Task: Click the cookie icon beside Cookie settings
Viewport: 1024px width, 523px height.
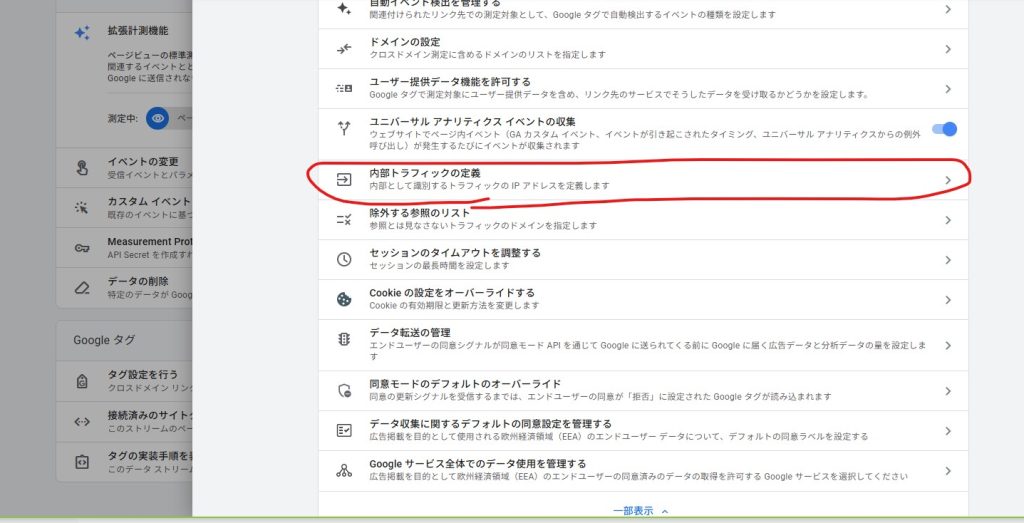Action: click(344, 299)
